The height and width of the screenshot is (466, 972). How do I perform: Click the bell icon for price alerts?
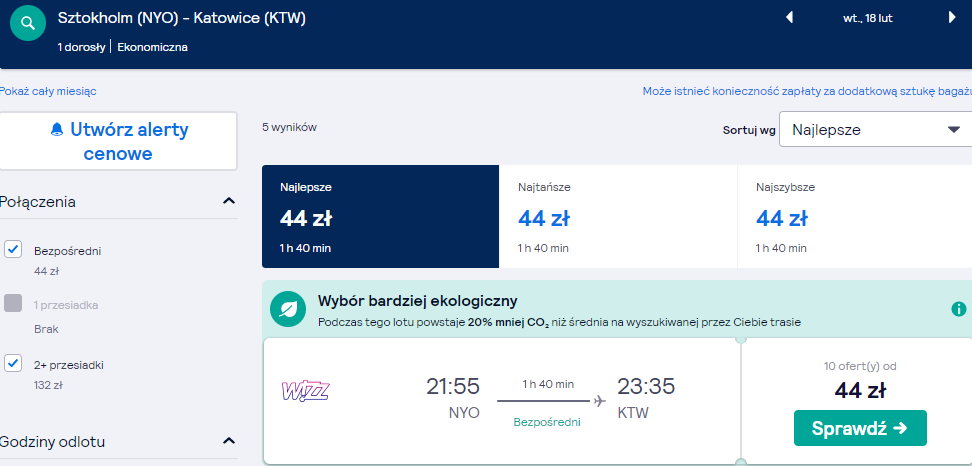point(57,130)
